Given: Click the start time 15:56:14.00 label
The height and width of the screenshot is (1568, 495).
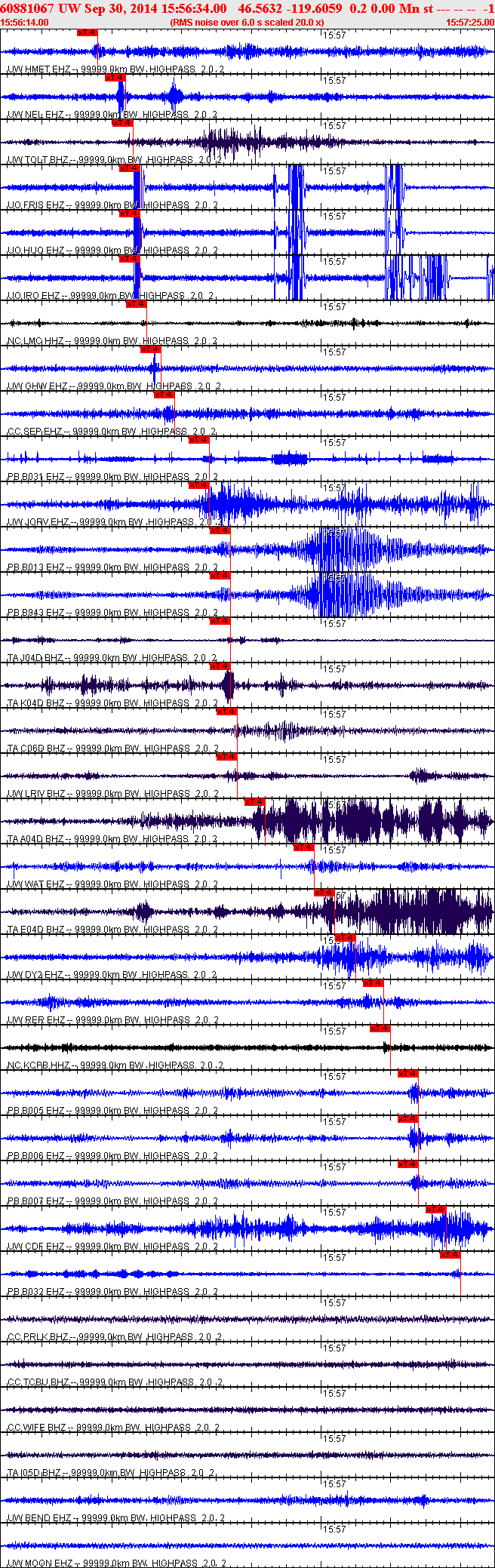Looking at the screenshot, I should (x=25, y=23).
